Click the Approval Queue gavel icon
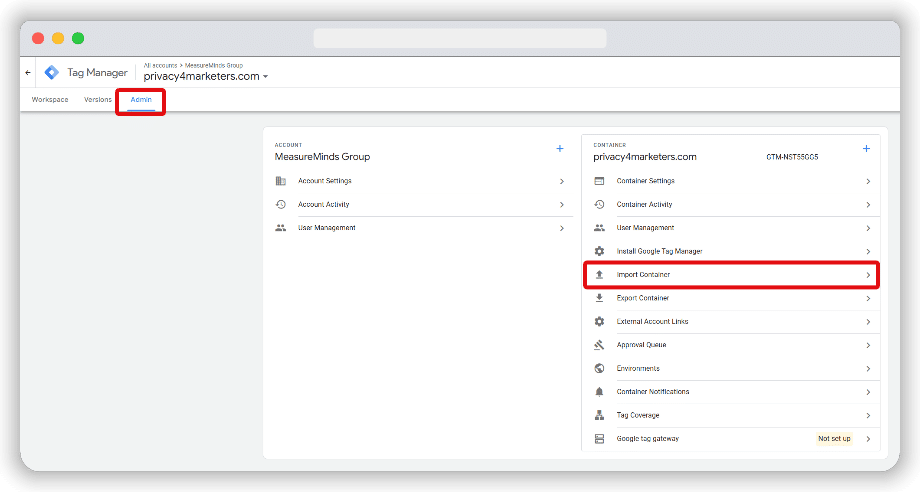Screen dimensions: 920x492 [x=599, y=345]
